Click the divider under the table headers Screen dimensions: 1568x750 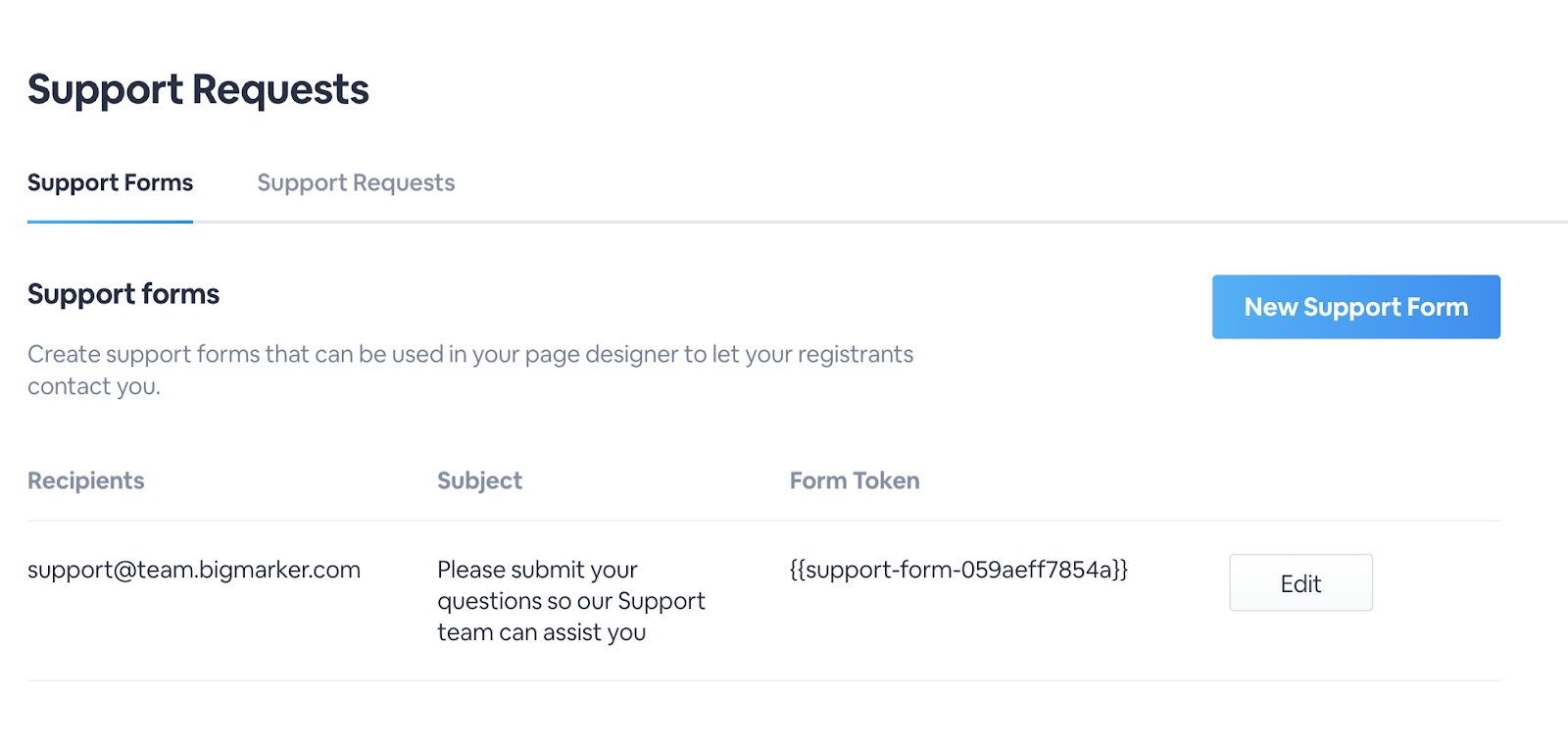coord(763,521)
